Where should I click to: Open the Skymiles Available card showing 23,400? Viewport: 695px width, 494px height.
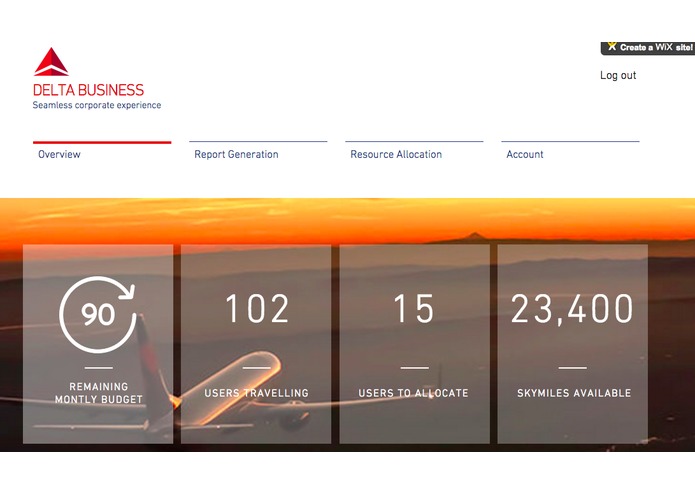(x=573, y=344)
